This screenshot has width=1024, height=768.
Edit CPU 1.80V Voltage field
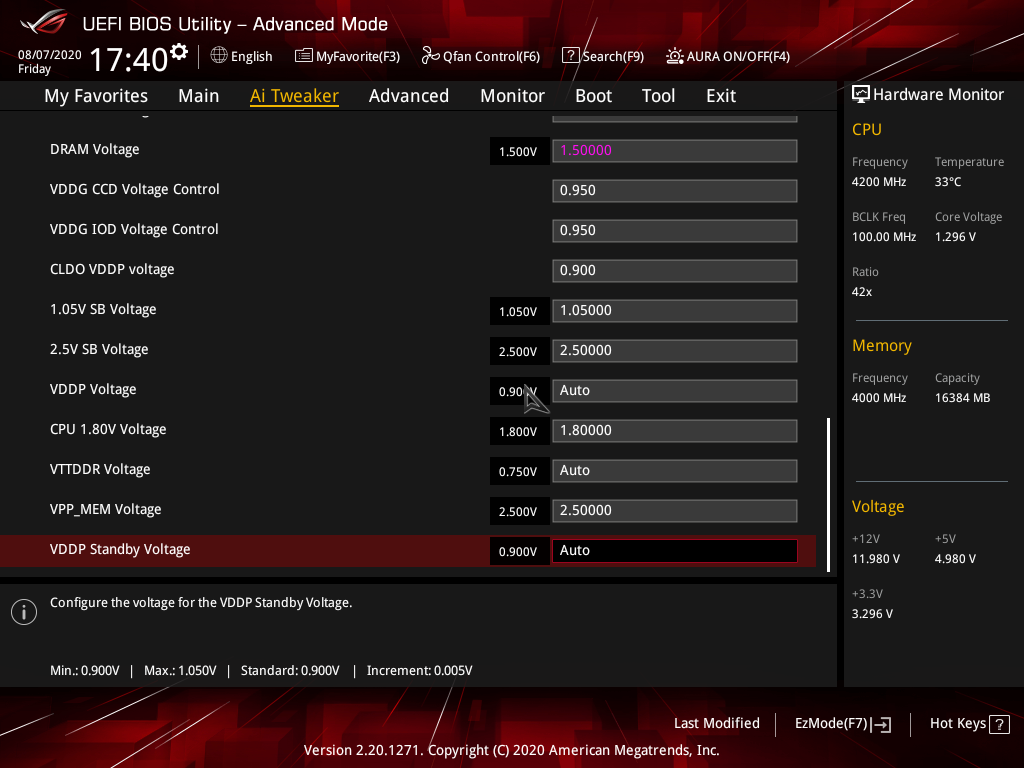click(675, 430)
